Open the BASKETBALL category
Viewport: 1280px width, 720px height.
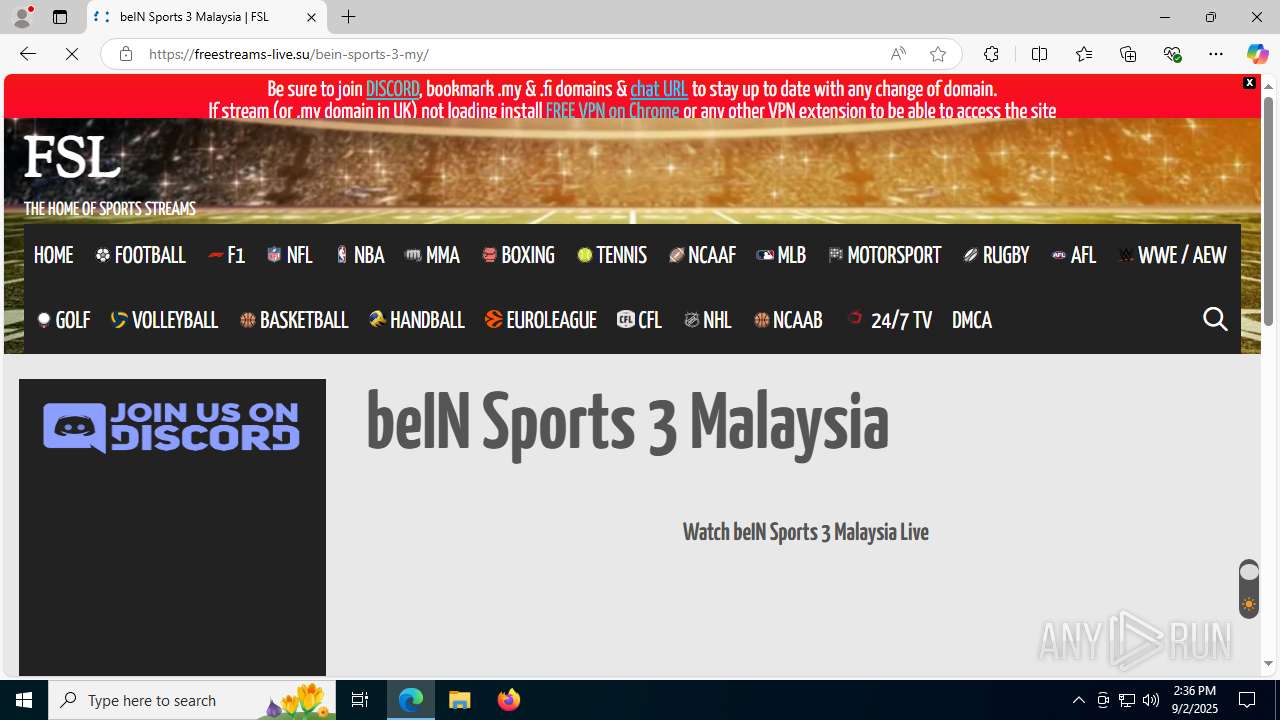pos(294,320)
